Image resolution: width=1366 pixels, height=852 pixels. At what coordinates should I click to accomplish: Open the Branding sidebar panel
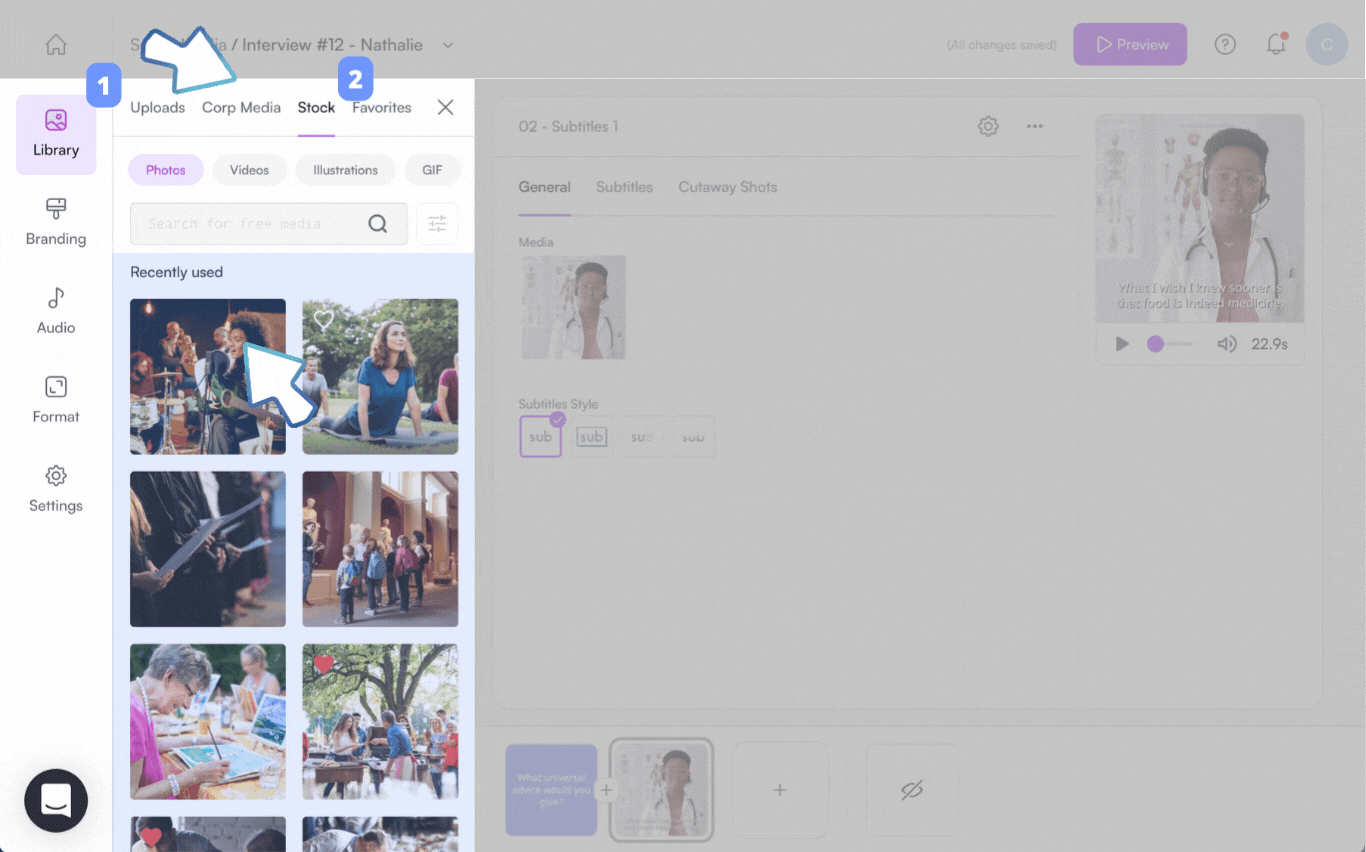click(56, 222)
